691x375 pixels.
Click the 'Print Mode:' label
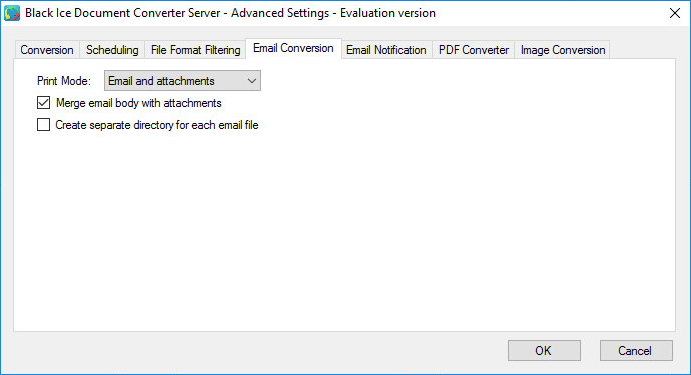click(x=64, y=81)
